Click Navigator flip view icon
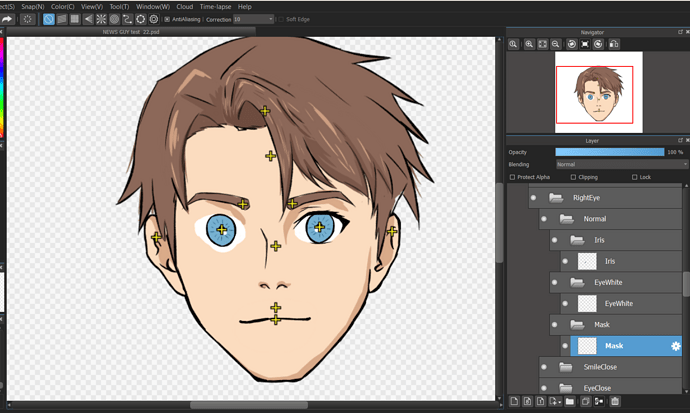Viewport: 690px width, 413px height. [x=614, y=44]
